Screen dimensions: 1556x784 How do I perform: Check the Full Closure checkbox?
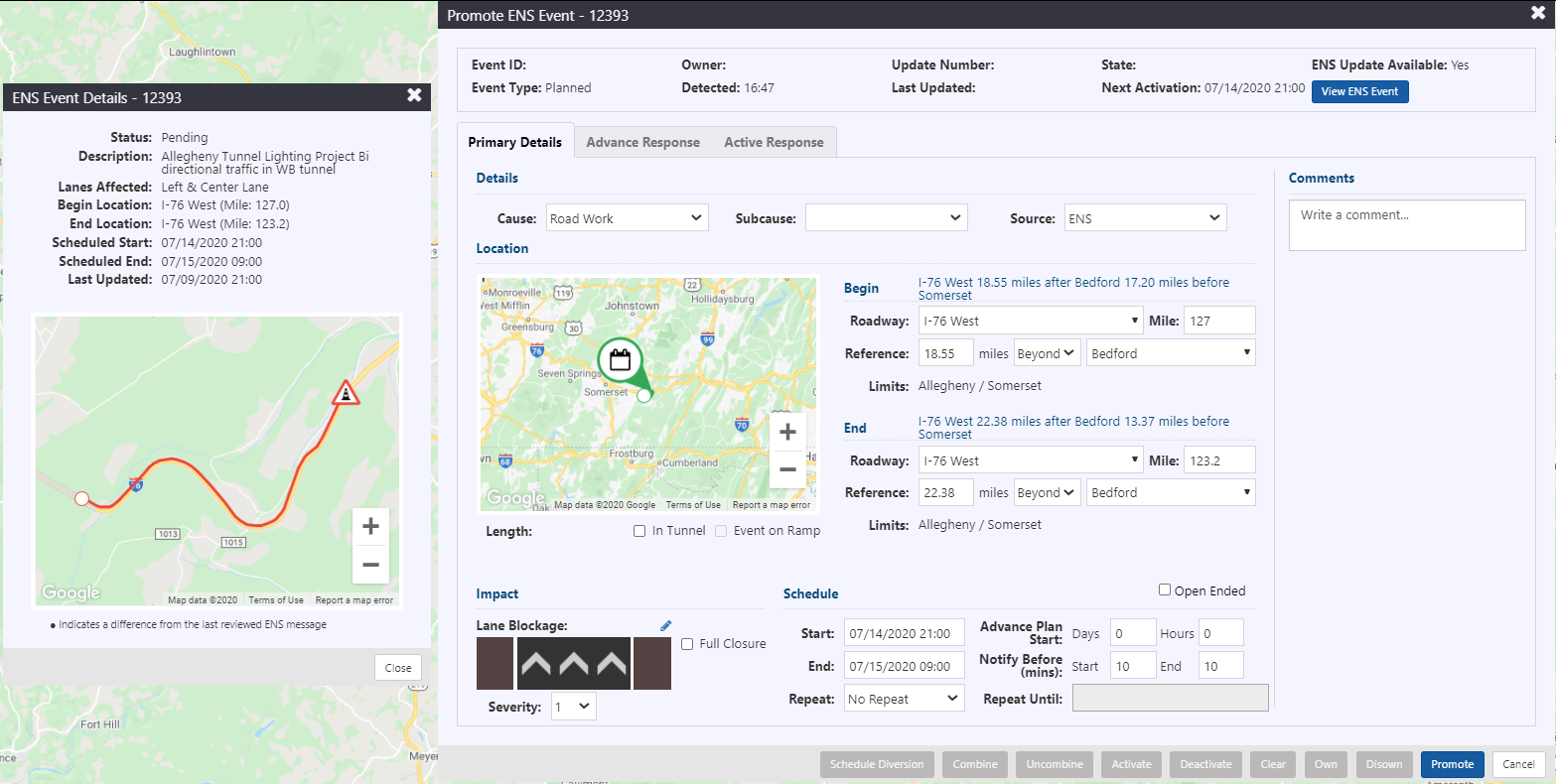687,644
